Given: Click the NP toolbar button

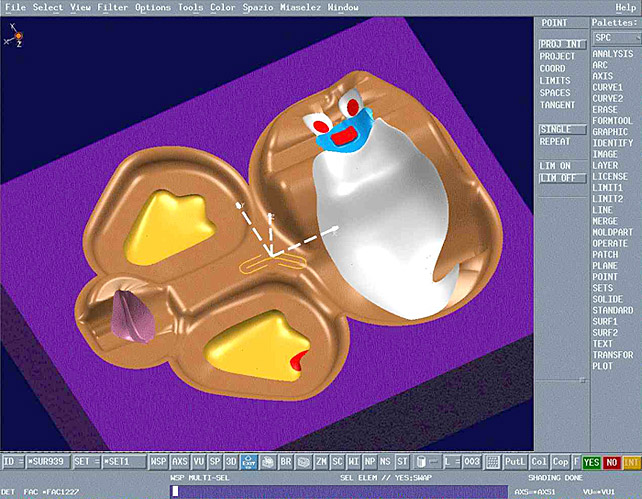Looking at the screenshot, I should [x=370, y=462].
